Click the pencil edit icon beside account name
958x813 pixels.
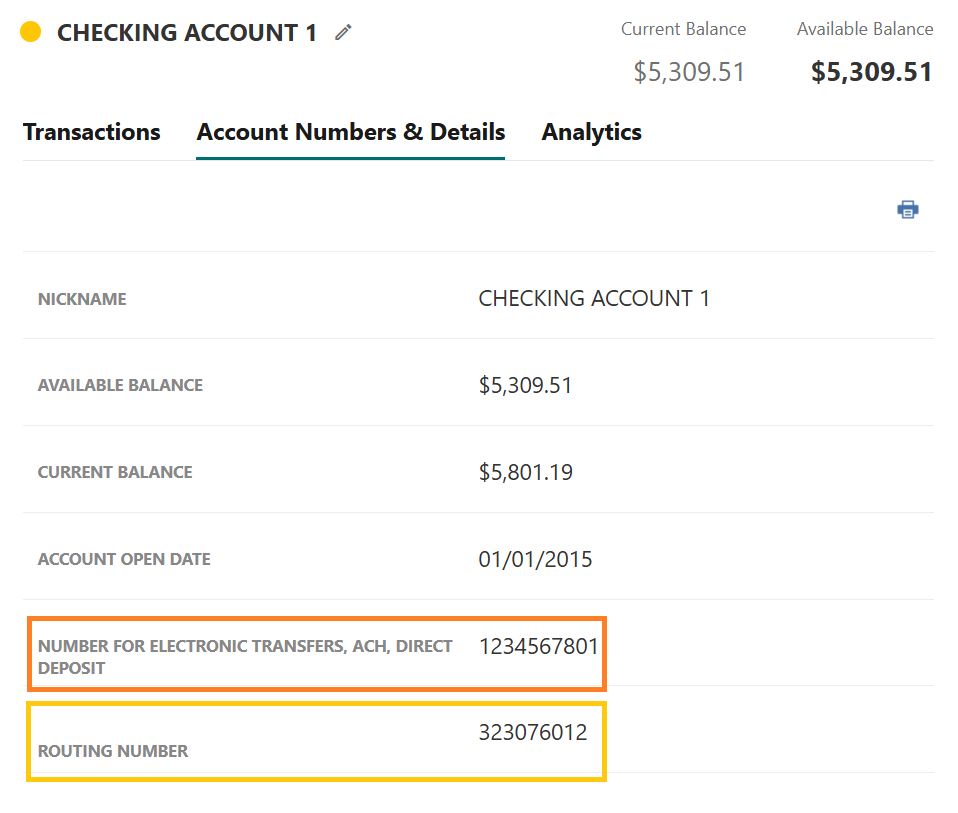pos(343,33)
